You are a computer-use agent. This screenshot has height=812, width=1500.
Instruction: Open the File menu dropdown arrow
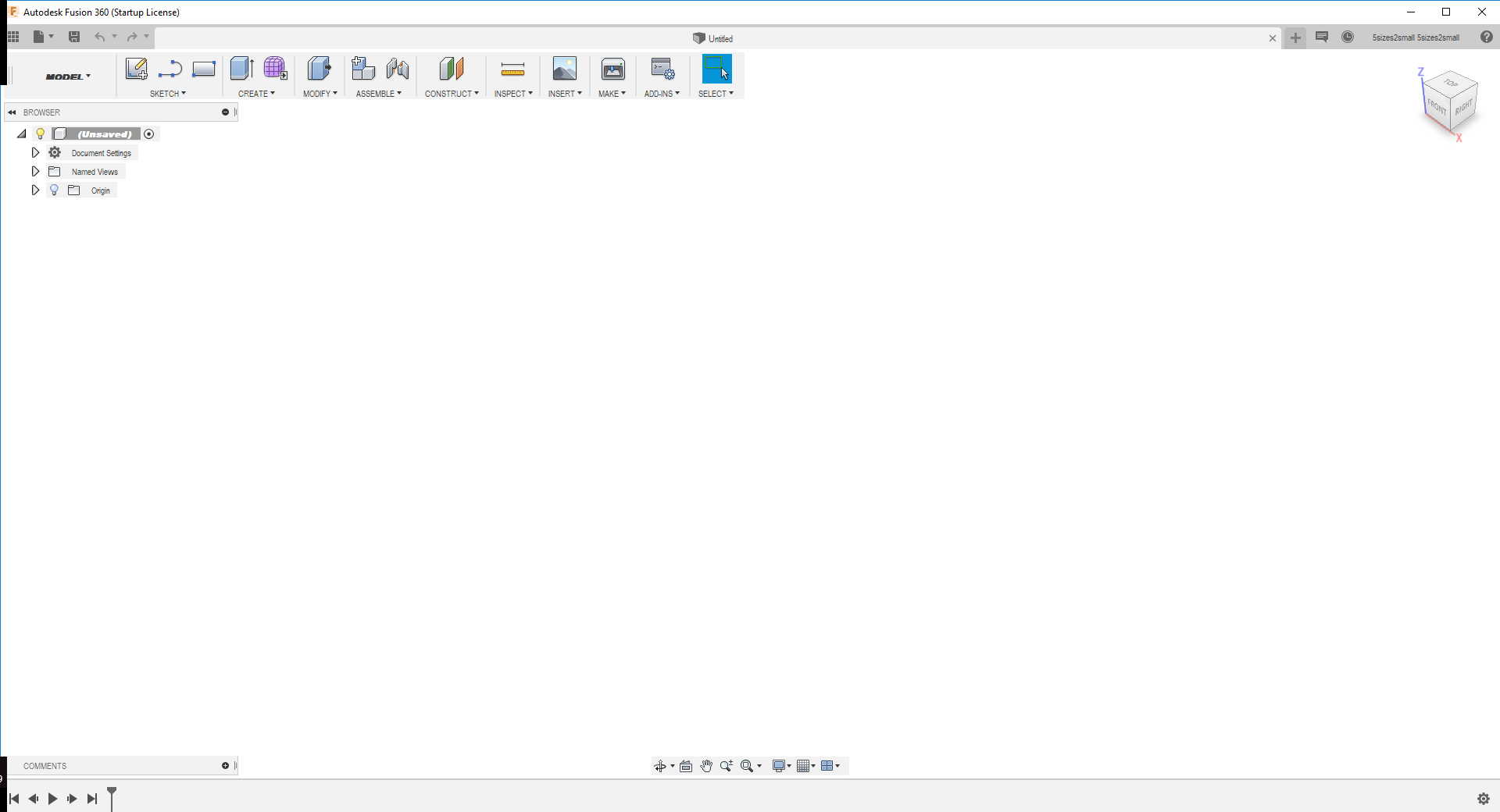pyautogui.click(x=52, y=36)
